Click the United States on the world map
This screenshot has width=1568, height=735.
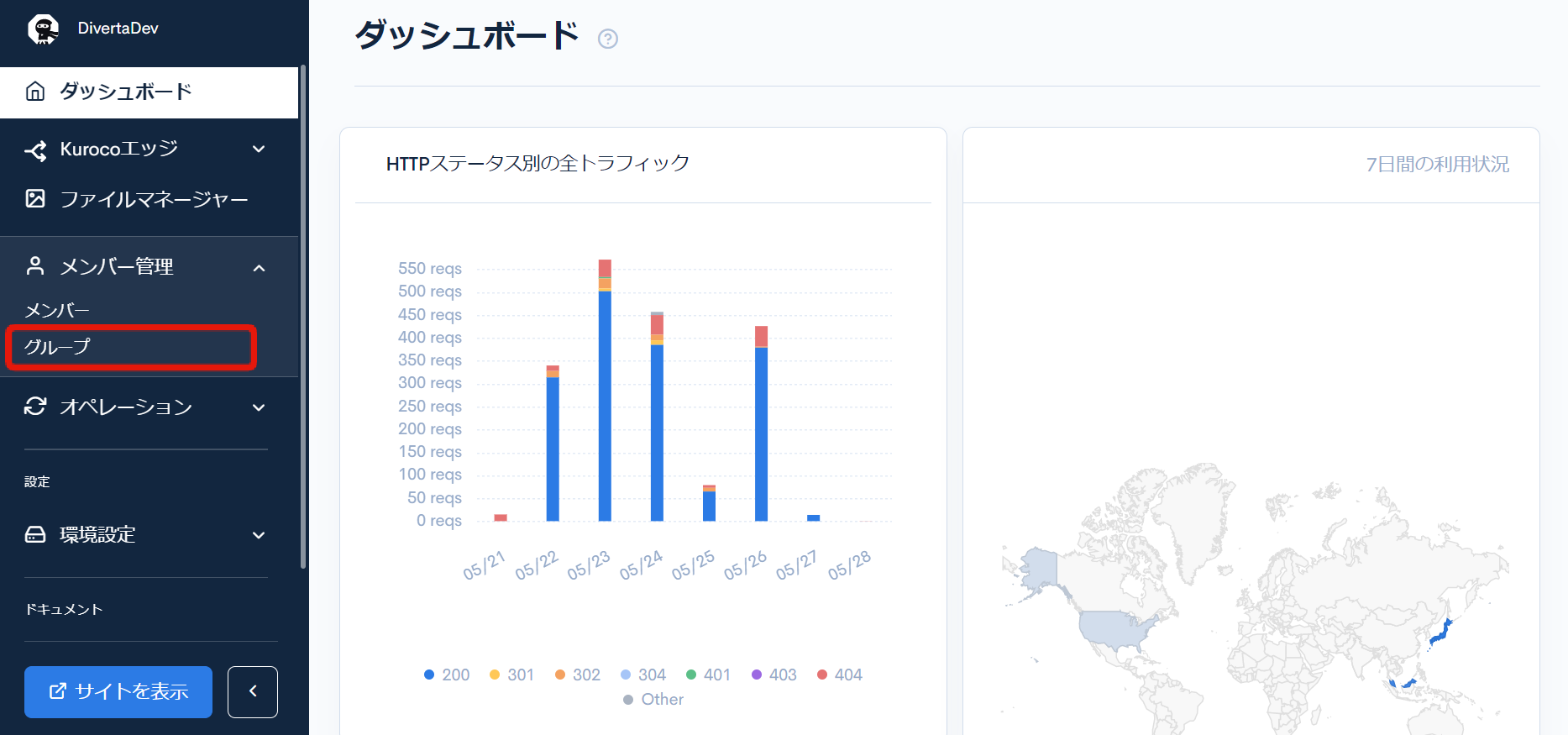[1113, 628]
